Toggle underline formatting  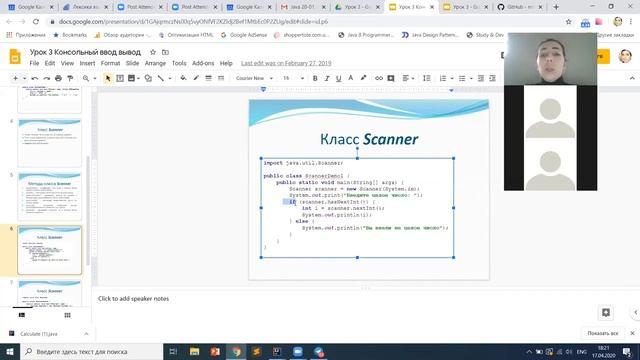338,78
